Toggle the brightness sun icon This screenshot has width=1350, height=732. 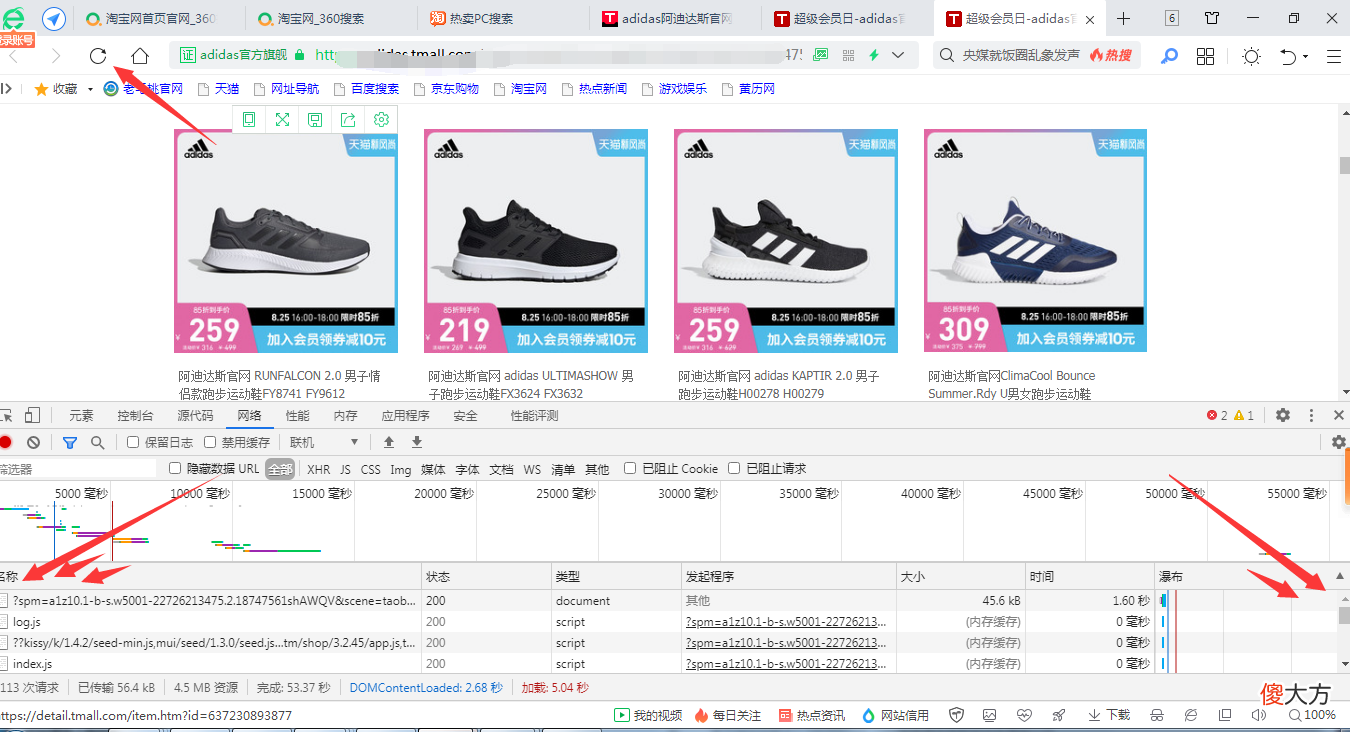(1251, 56)
